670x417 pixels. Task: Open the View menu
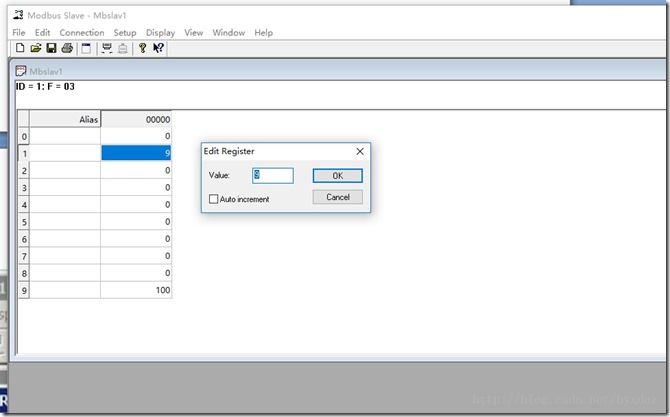(x=194, y=32)
